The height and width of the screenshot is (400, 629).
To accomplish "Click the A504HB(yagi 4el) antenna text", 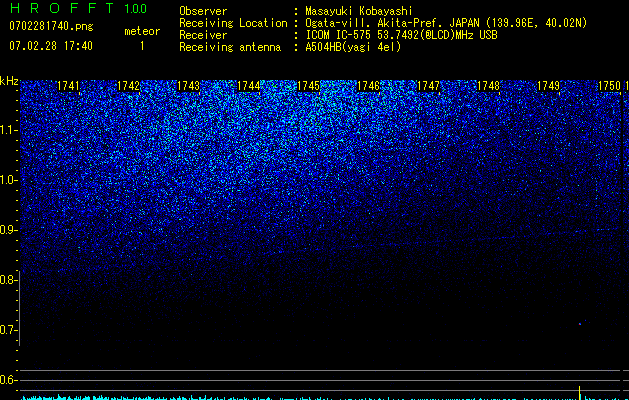I will pos(353,47).
